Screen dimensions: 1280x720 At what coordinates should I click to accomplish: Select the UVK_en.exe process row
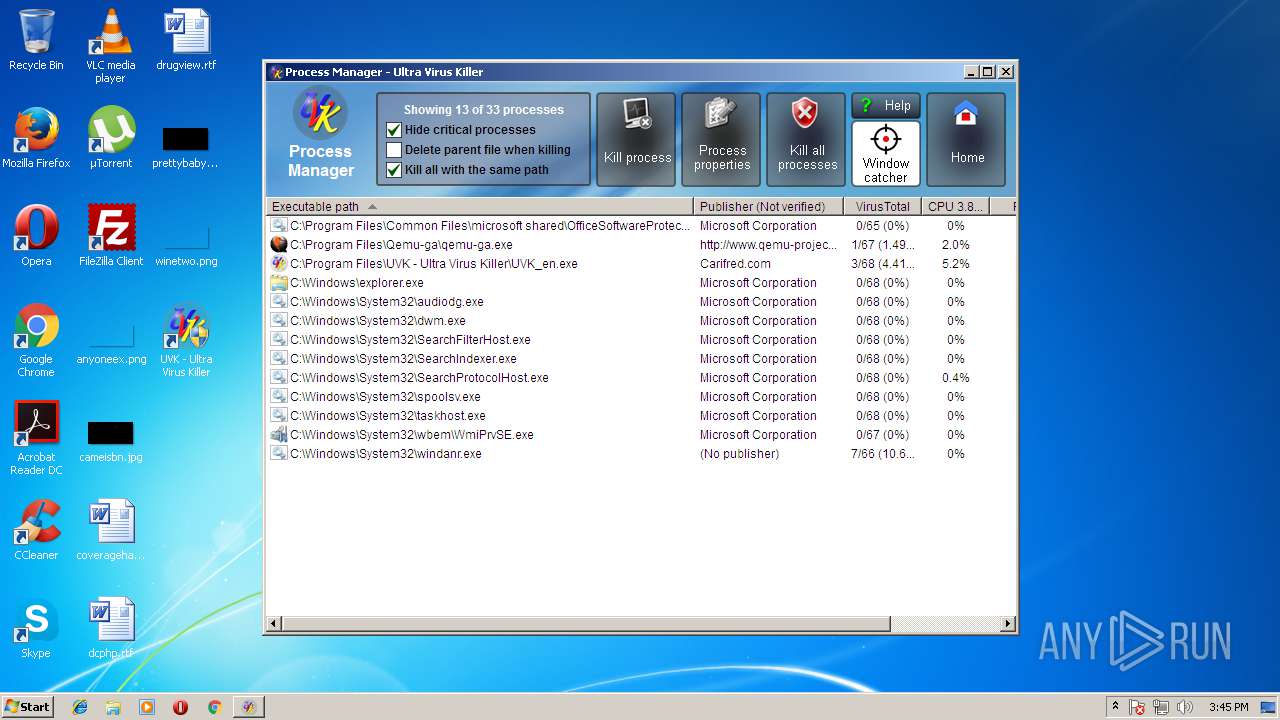pos(640,264)
